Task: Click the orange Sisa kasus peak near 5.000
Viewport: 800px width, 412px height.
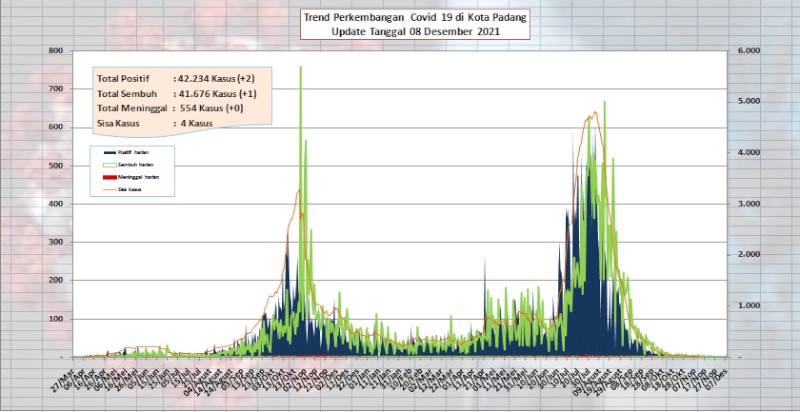Action: click(595, 113)
